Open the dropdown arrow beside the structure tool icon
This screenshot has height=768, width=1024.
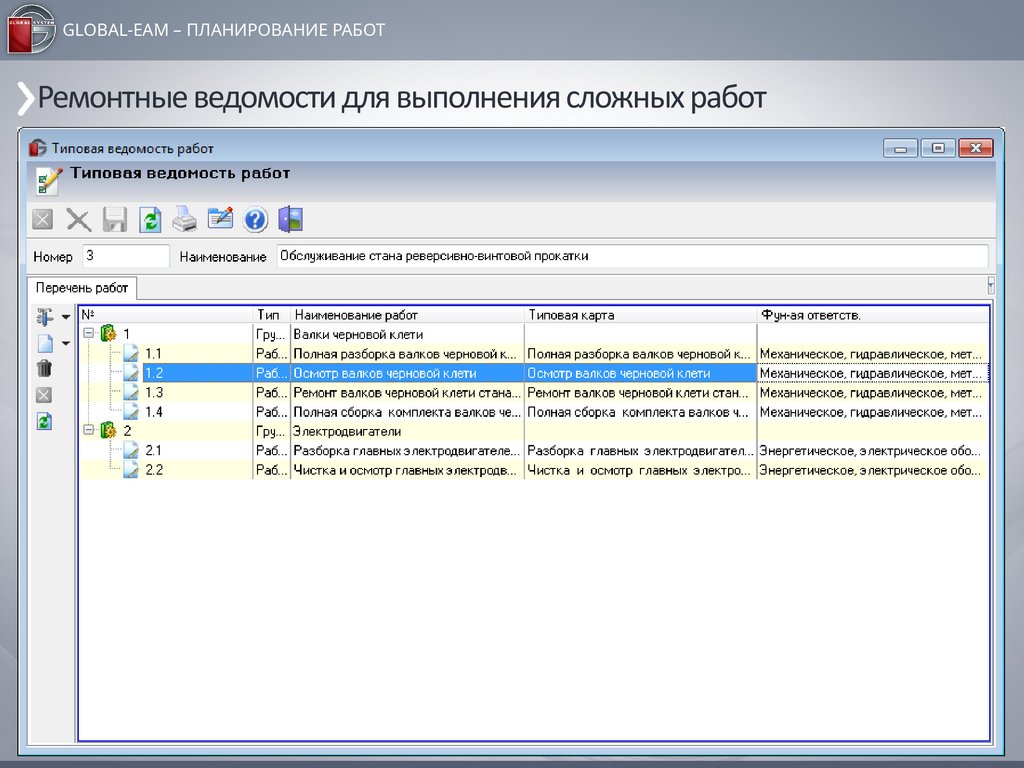pyautogui.click(x=66, y=317)
